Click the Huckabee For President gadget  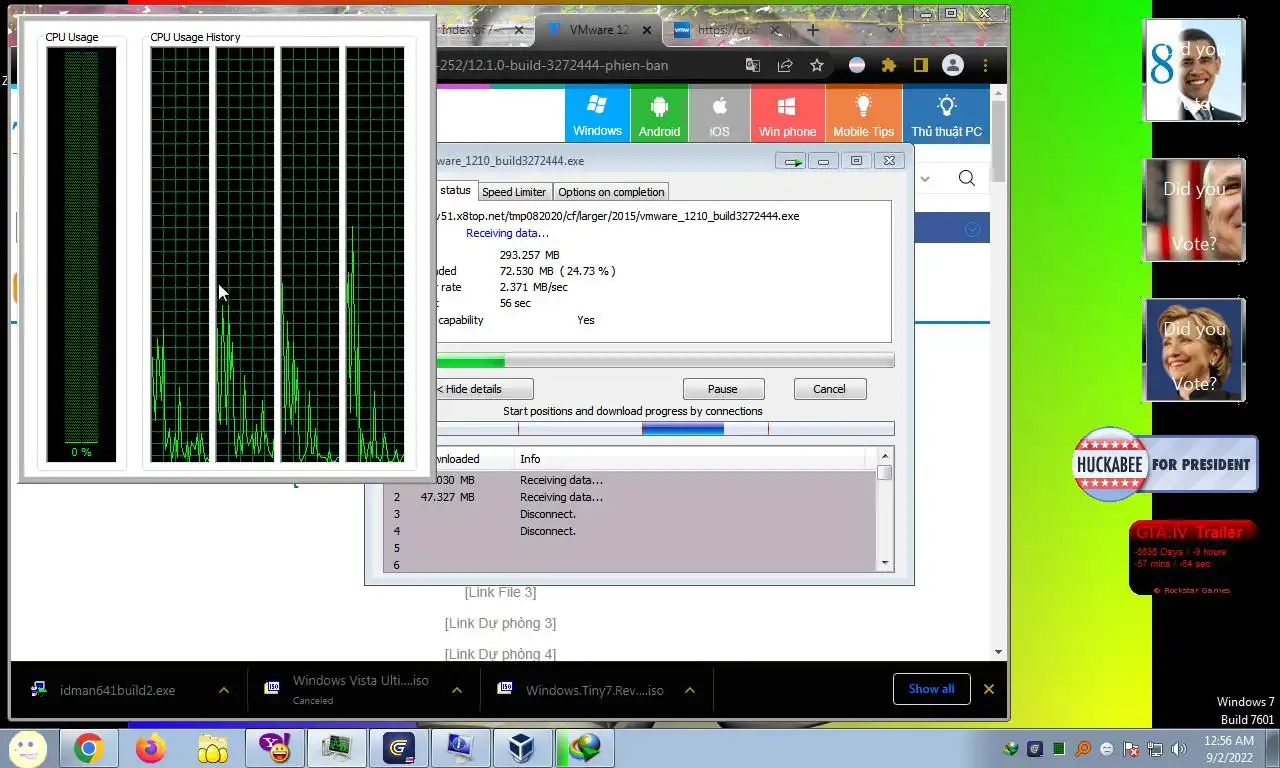[x=1165, y=464]
